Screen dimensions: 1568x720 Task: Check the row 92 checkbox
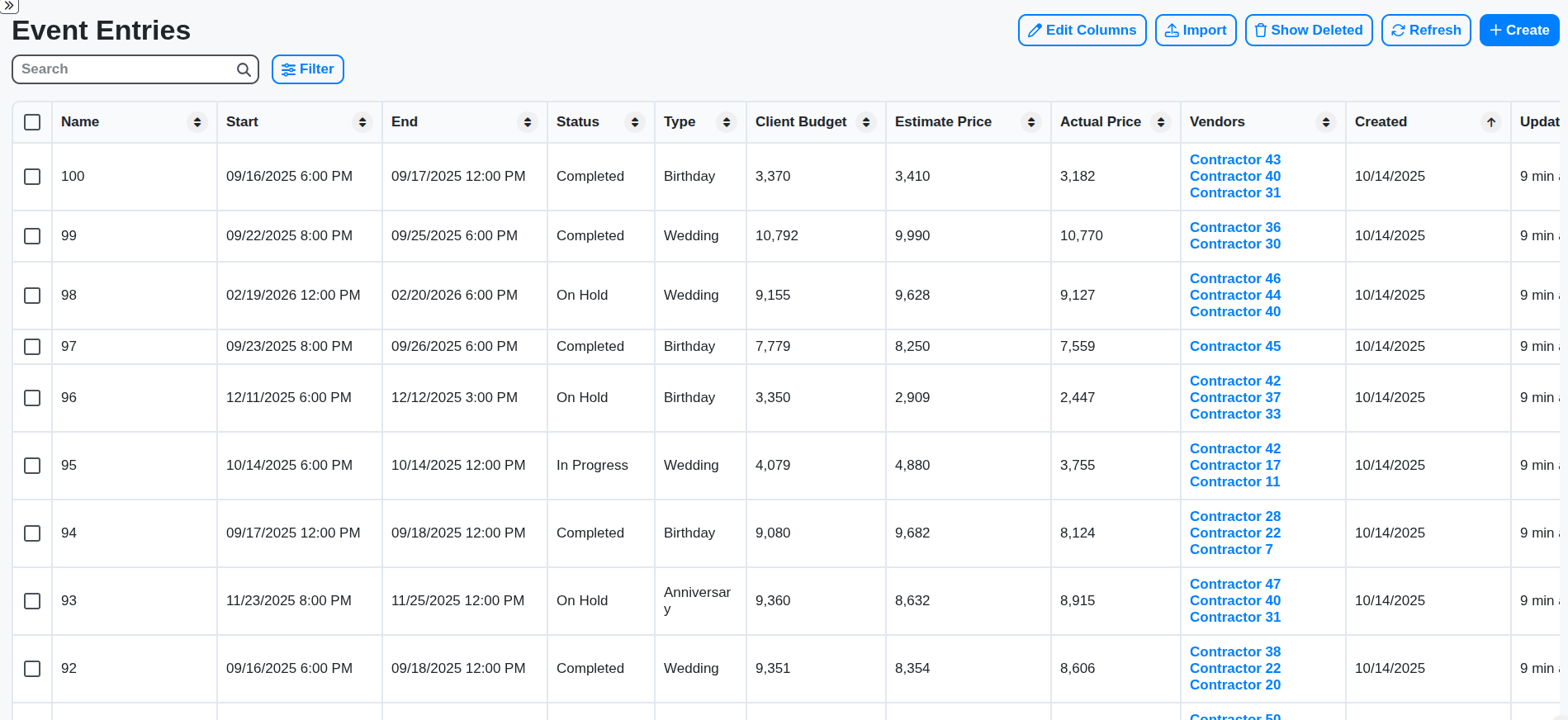pyautogui.click(x=32, y=669)
